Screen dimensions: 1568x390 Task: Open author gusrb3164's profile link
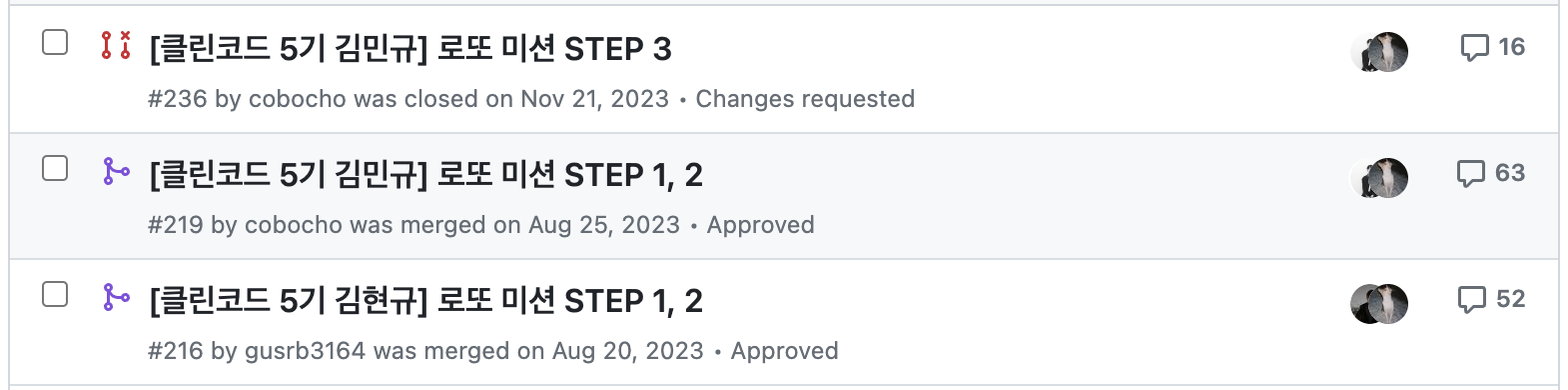[306, 351]
